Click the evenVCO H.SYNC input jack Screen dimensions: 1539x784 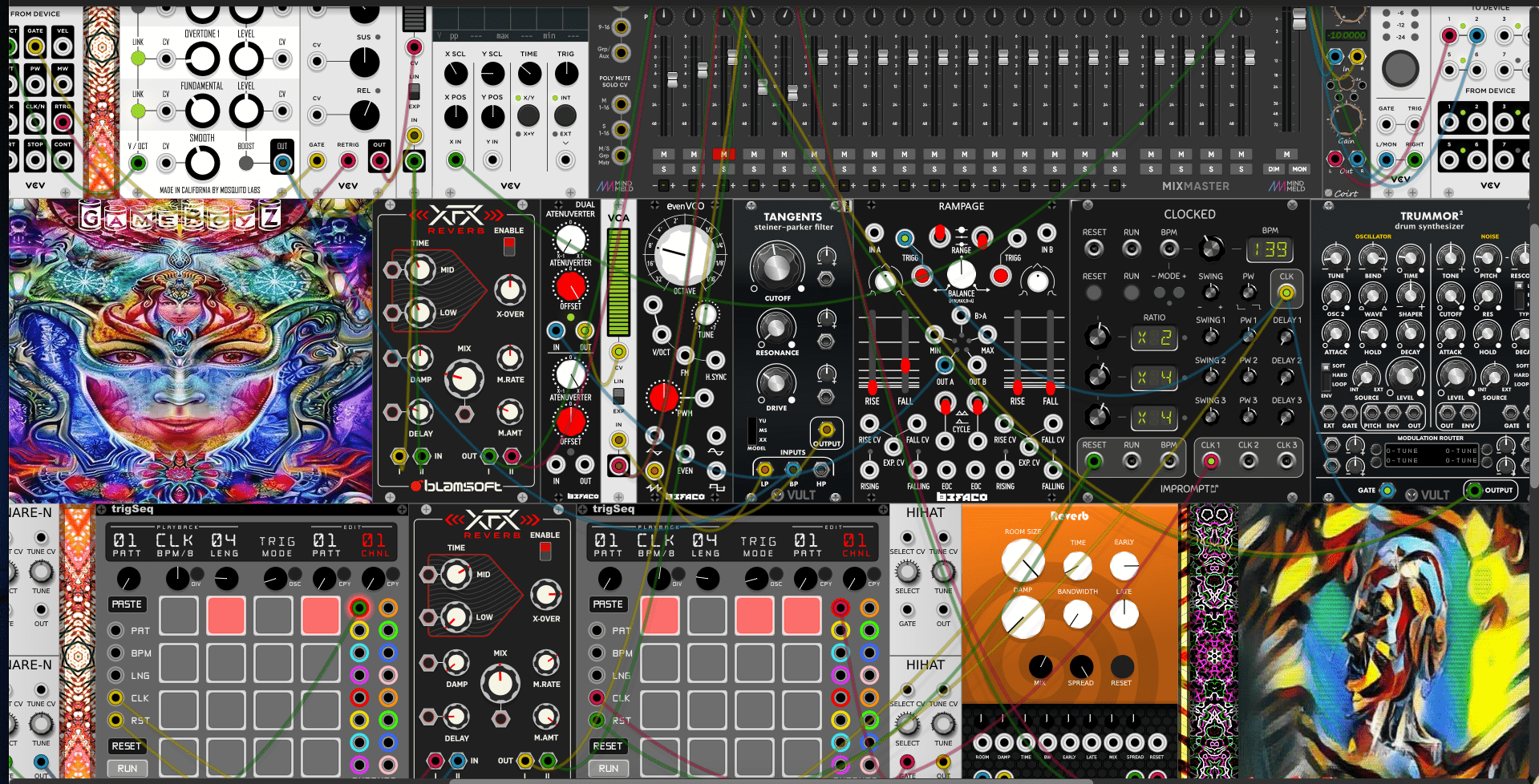tap(715, 361)
